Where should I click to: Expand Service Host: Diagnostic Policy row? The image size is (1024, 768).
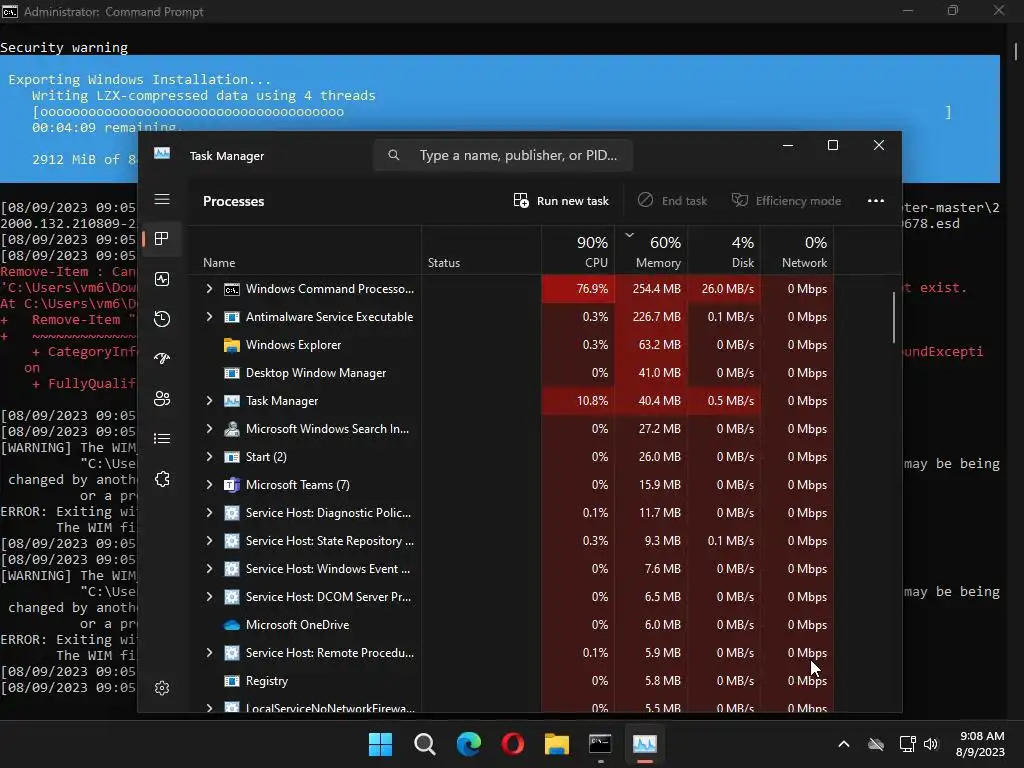point(209,513)
